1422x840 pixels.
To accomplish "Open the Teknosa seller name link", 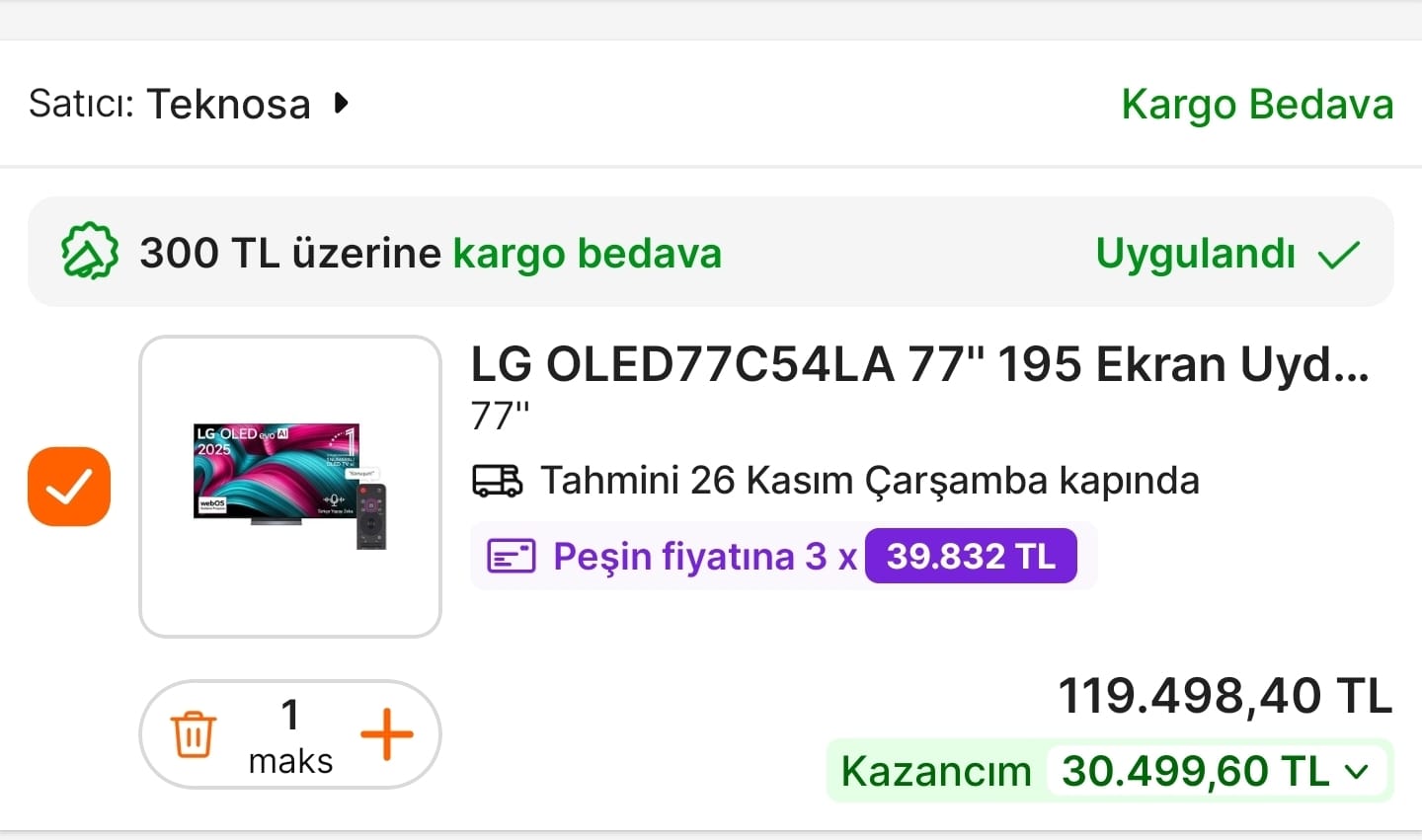I will tap(228, 104).
